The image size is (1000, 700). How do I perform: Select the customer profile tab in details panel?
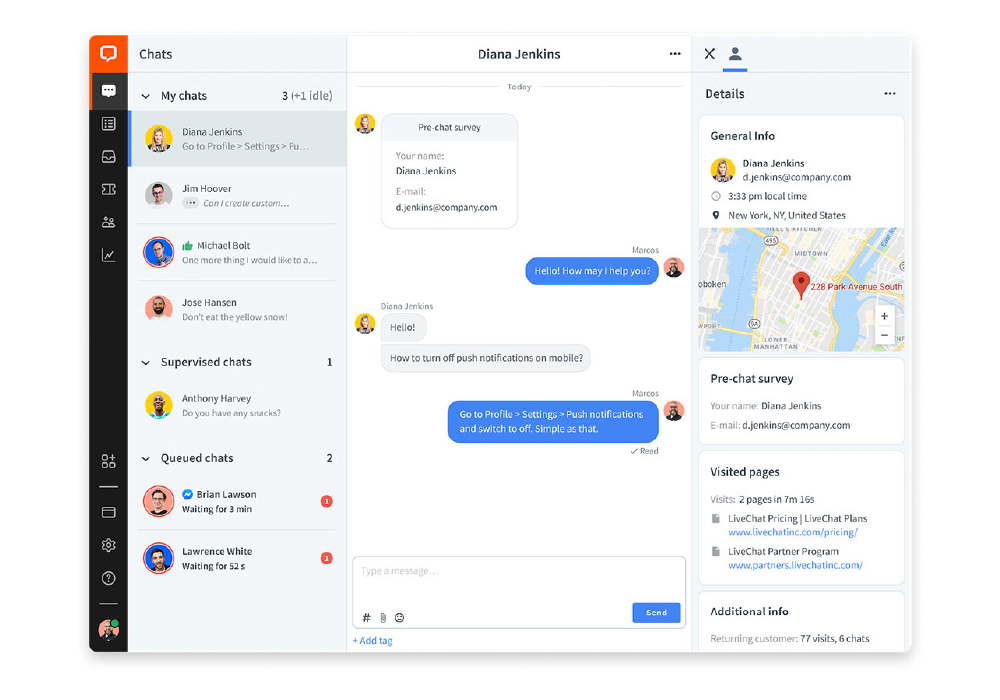click(x=735, y=54)
